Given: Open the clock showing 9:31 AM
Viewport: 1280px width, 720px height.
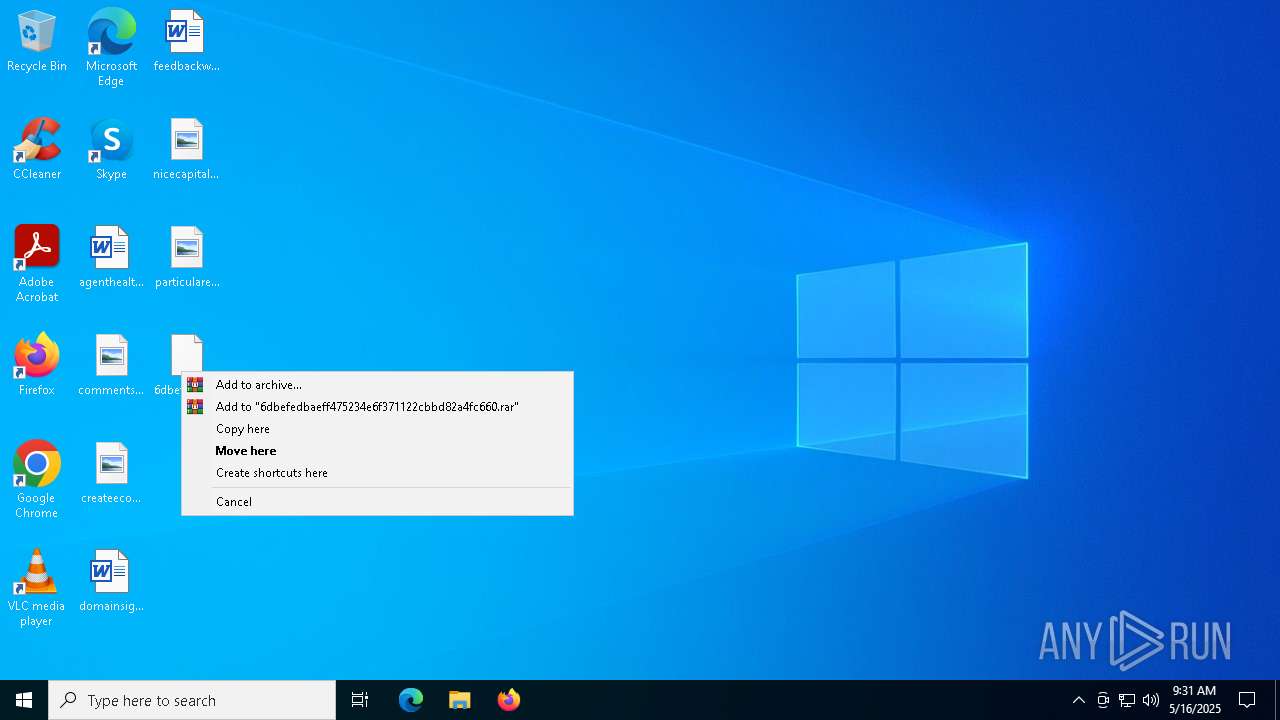Looking at the screenshot, I should point(1195,700).
